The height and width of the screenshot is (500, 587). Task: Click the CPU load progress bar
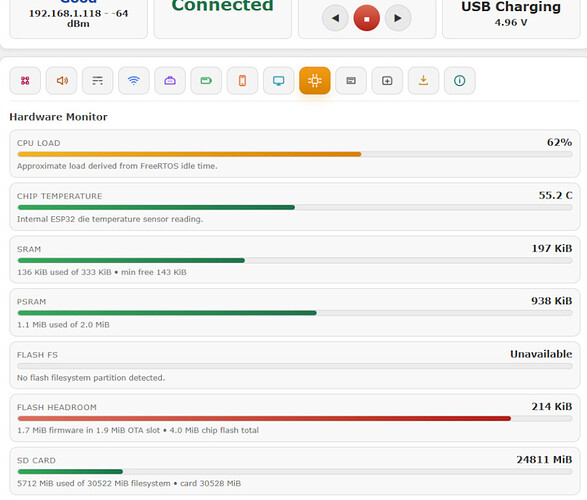295,154
